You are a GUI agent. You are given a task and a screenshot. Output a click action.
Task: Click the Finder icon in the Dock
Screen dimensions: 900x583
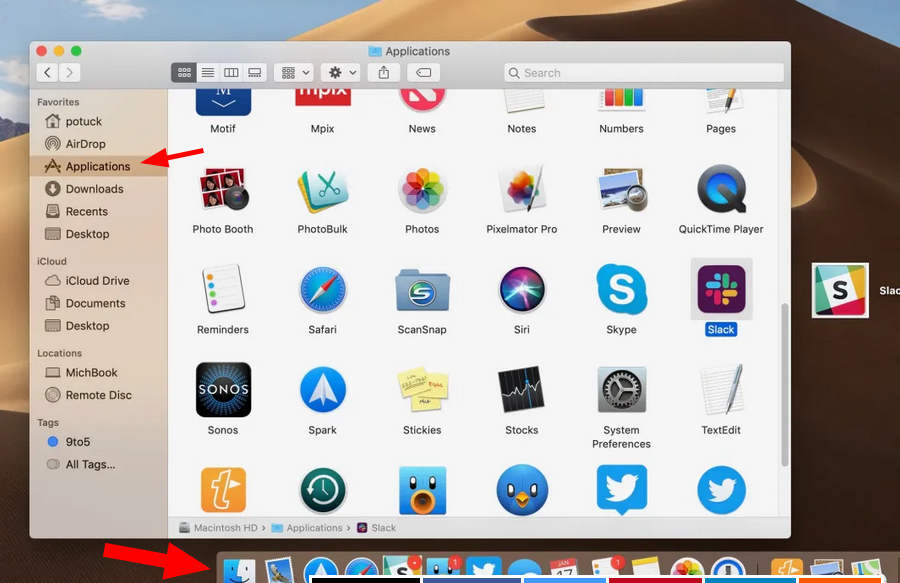pyautogui.click(x=240, y=571)
